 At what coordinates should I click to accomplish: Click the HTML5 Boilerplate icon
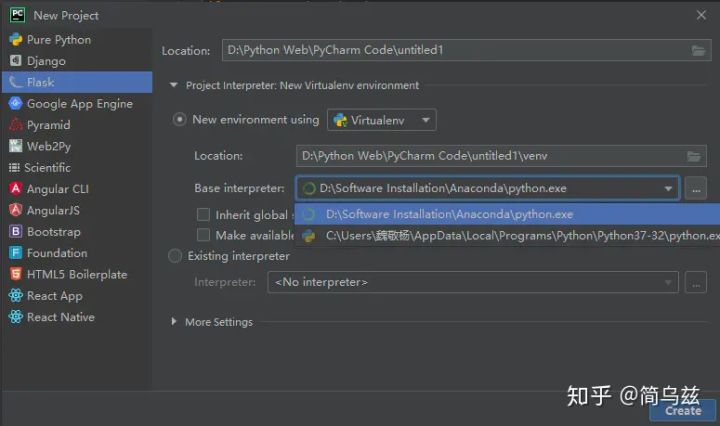tap(16, 274)
